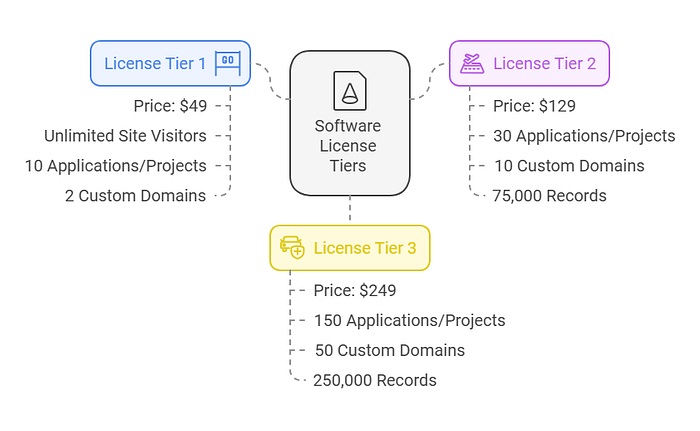Click the 10 Applications/Projects text

click(x=116, y=166)
